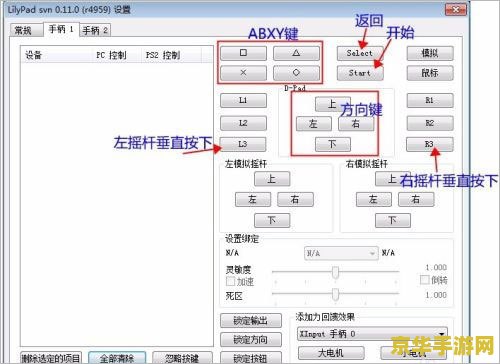Click the 大电机 button
This screenshot has width=500, height=364.
pyautogui.click(x=331, y=353)
